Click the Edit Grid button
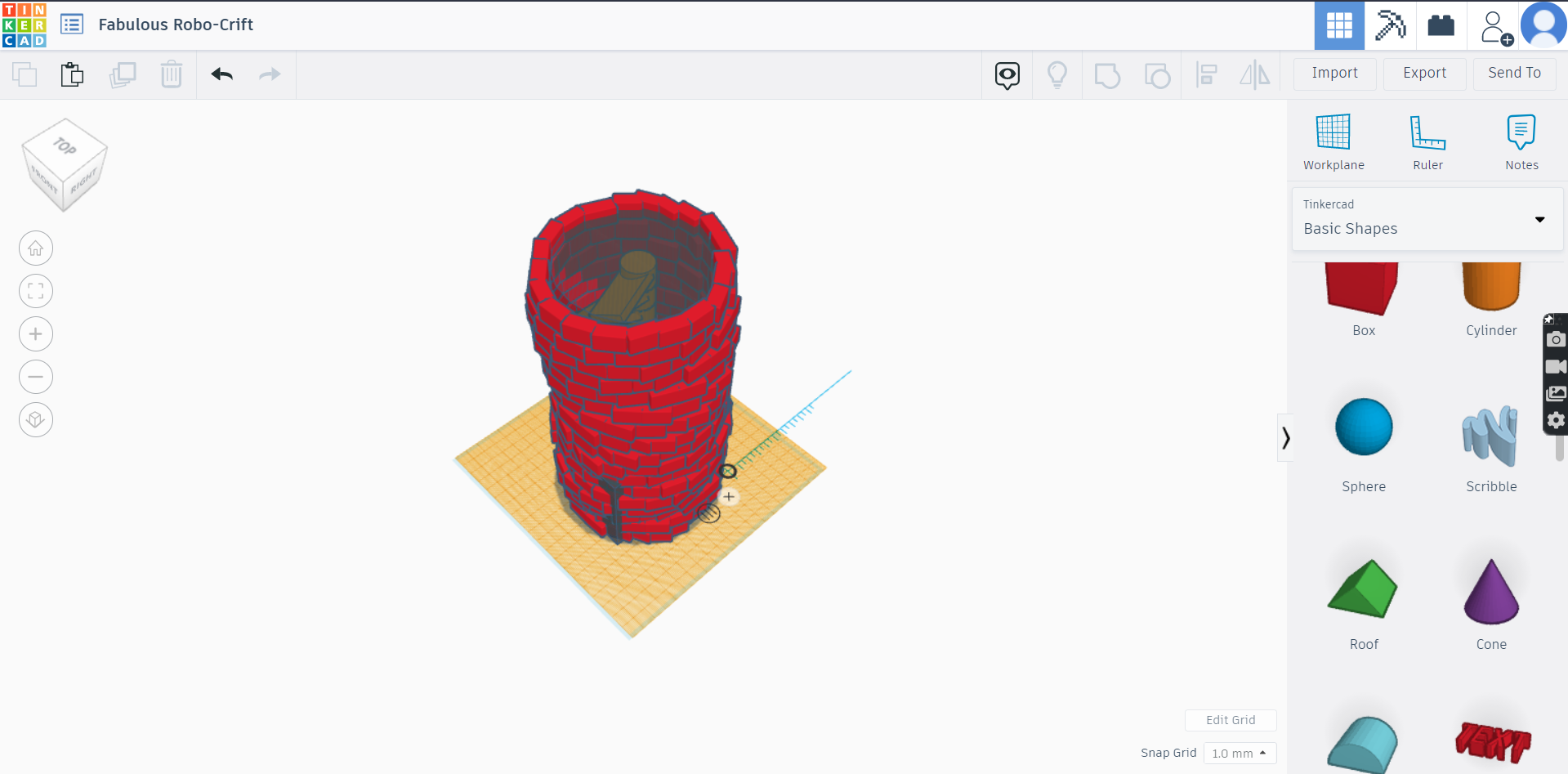1568x774 pixels. click(x=1231, y=720)
